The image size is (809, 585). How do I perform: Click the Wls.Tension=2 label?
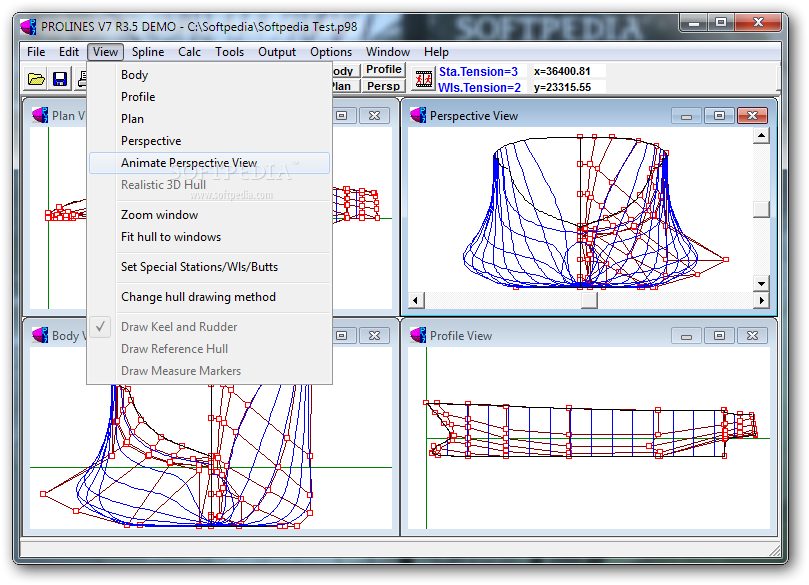pyautogui.click(x=479, y=88)
